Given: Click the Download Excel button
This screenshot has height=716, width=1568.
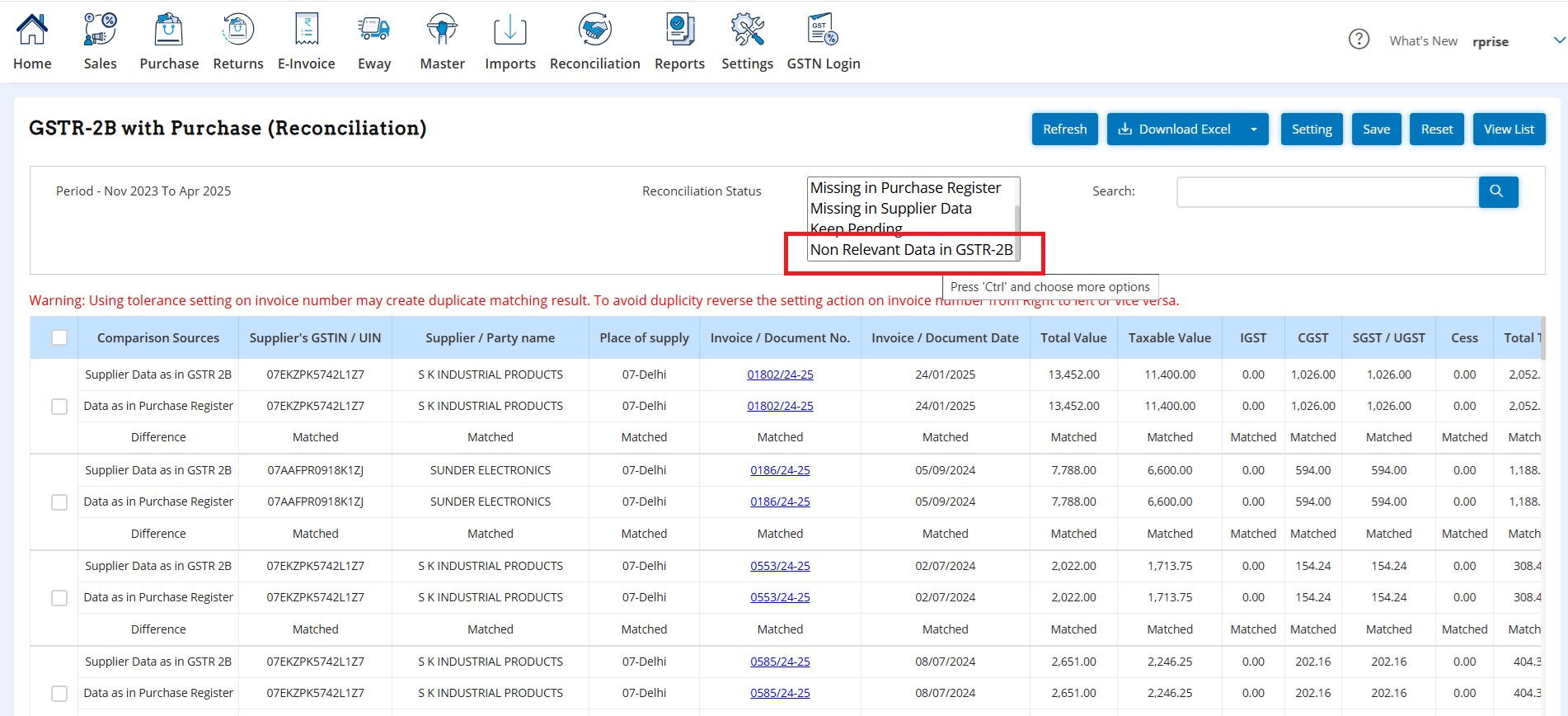Looking at the screenshot, I should tap(1174, 130).
